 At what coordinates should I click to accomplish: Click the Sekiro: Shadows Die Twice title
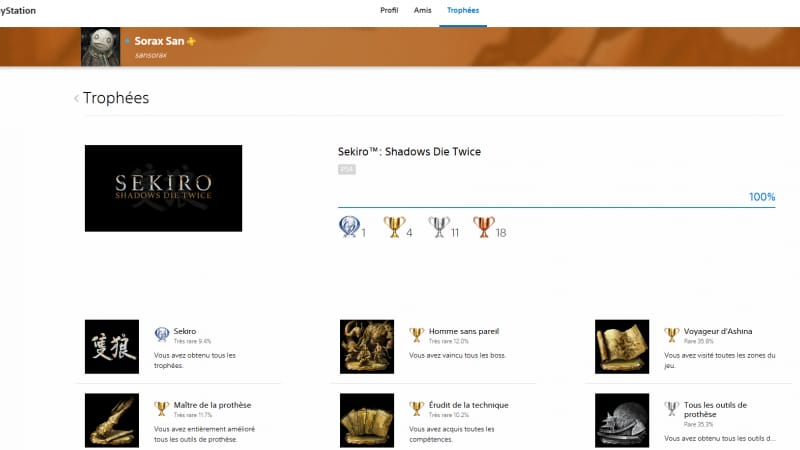(409, 152)
